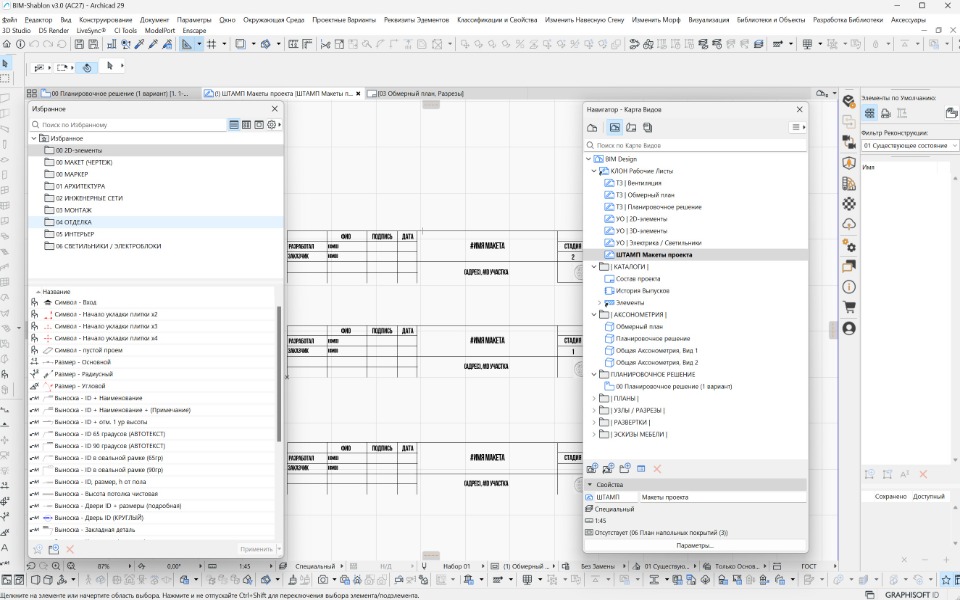960x600 pixels.
Task: Toggle the grid snap hash icon
Action: pyautogui.click(x=212, y=44)
